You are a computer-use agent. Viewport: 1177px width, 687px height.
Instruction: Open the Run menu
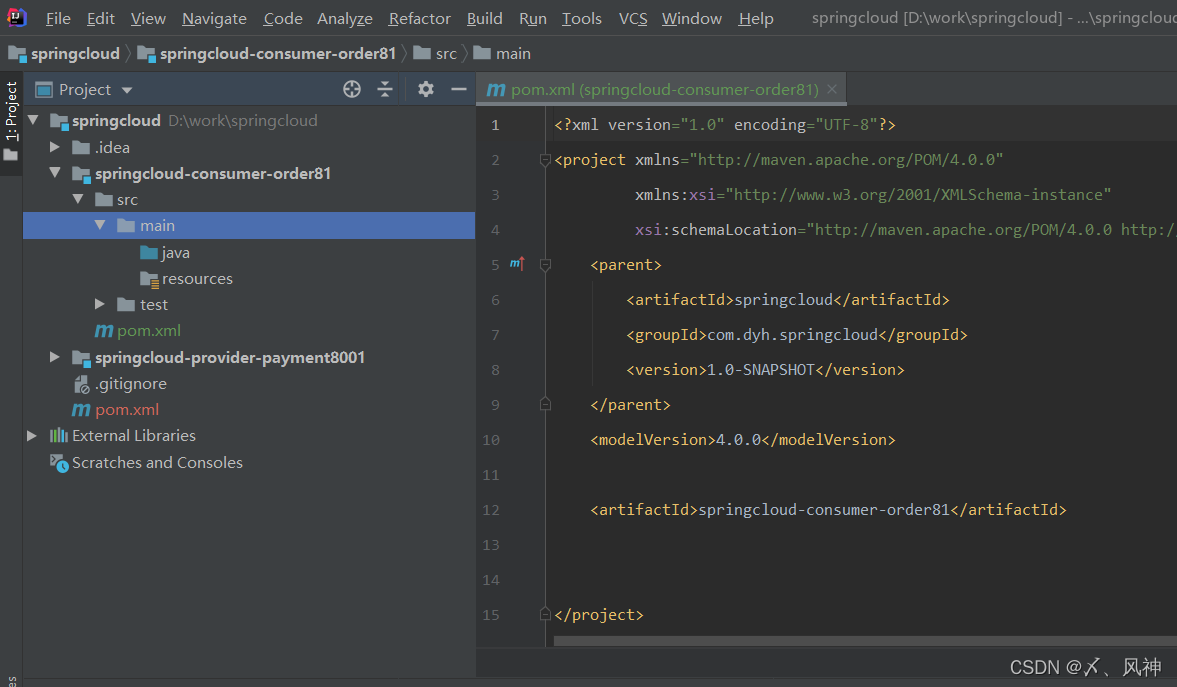point(532,18)
